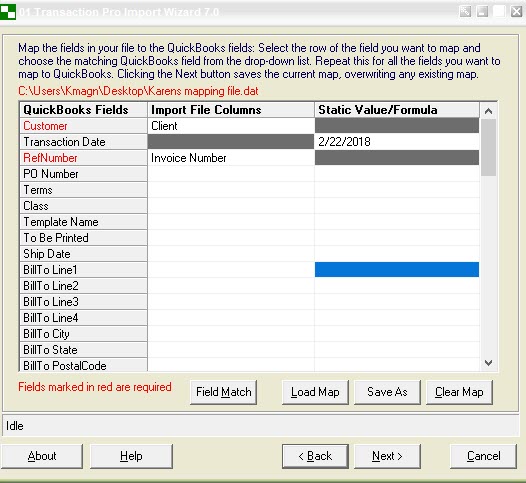Viewport: 526px width, 483px height.
Task: Select the BillTo Line2 field row
Action: 84,286
